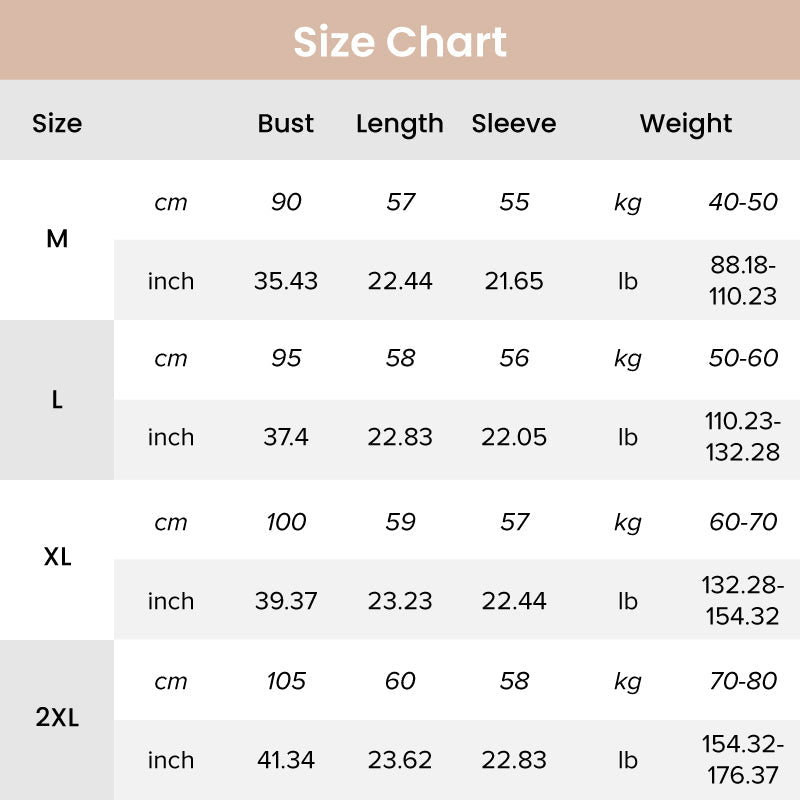800x800 pixels.
Task: Select the 132.28-154.32 lb weight cell
Action: pos(743,601)
